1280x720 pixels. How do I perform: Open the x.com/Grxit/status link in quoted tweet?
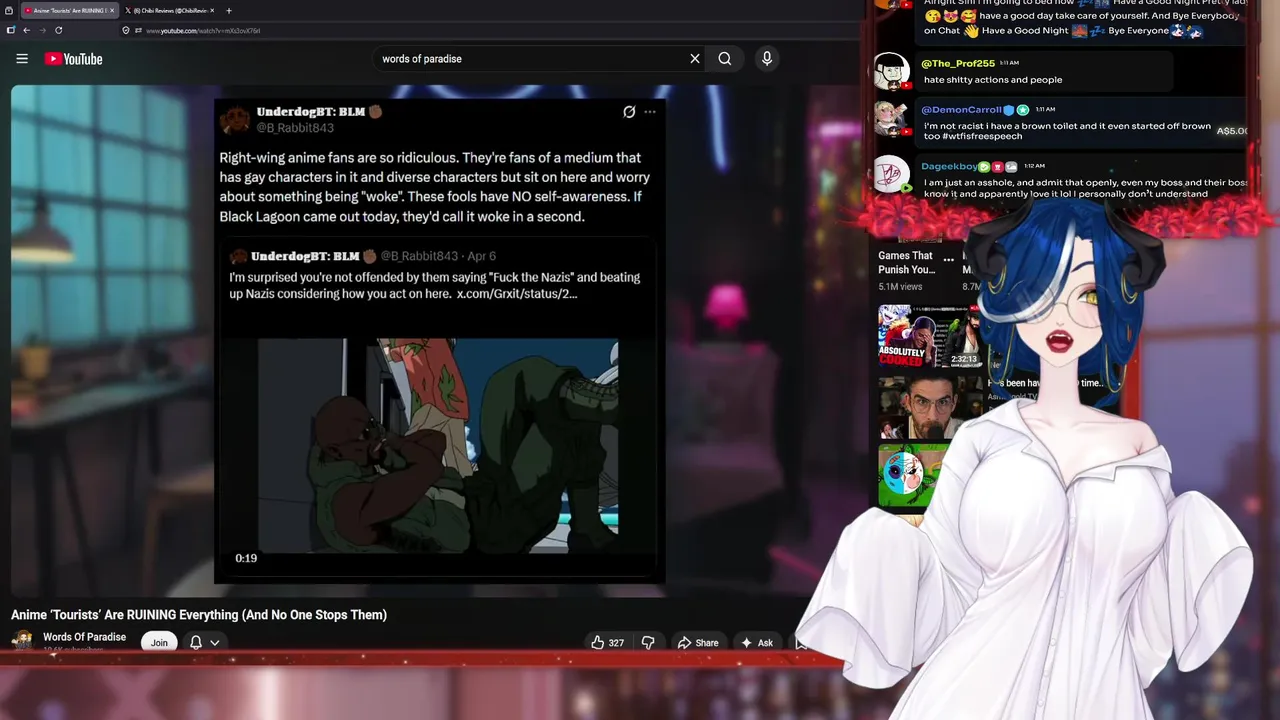point(517,294)
